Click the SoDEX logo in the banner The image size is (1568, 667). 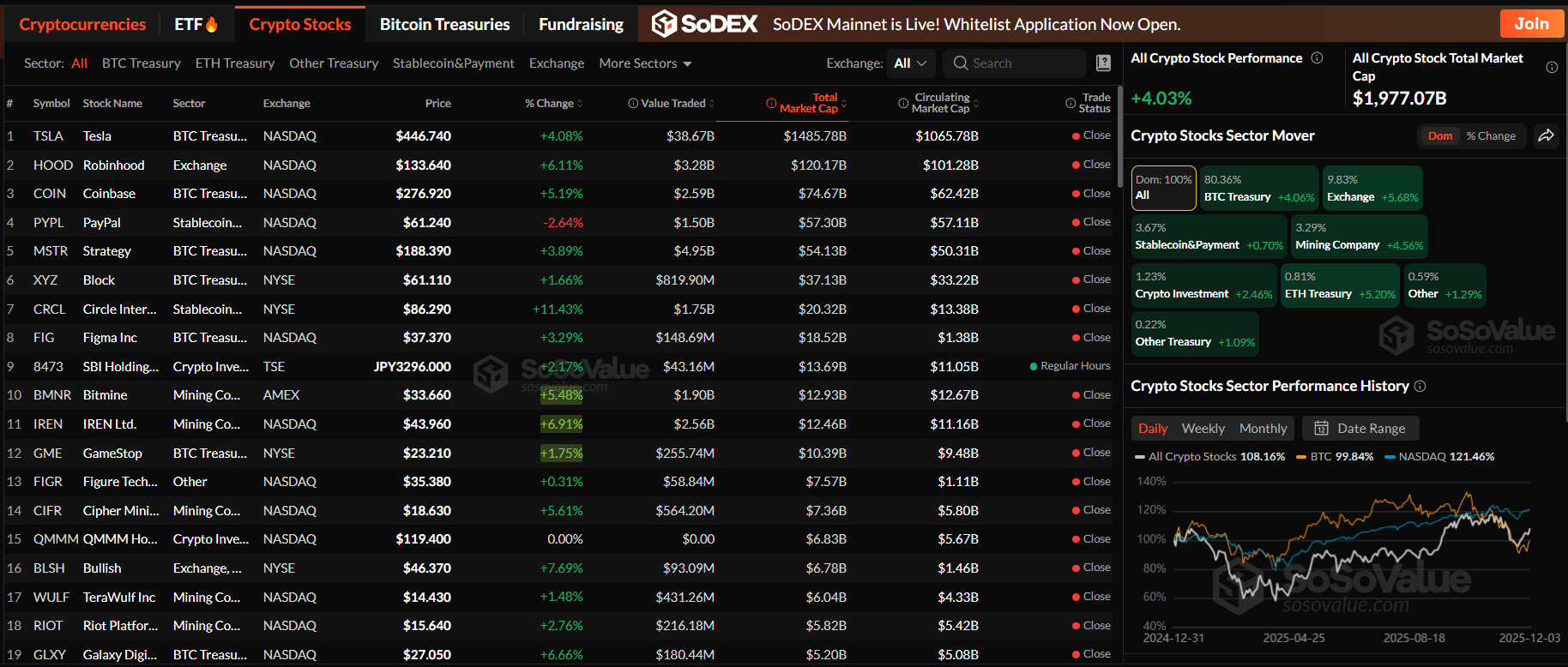click(x=704, y=24)
